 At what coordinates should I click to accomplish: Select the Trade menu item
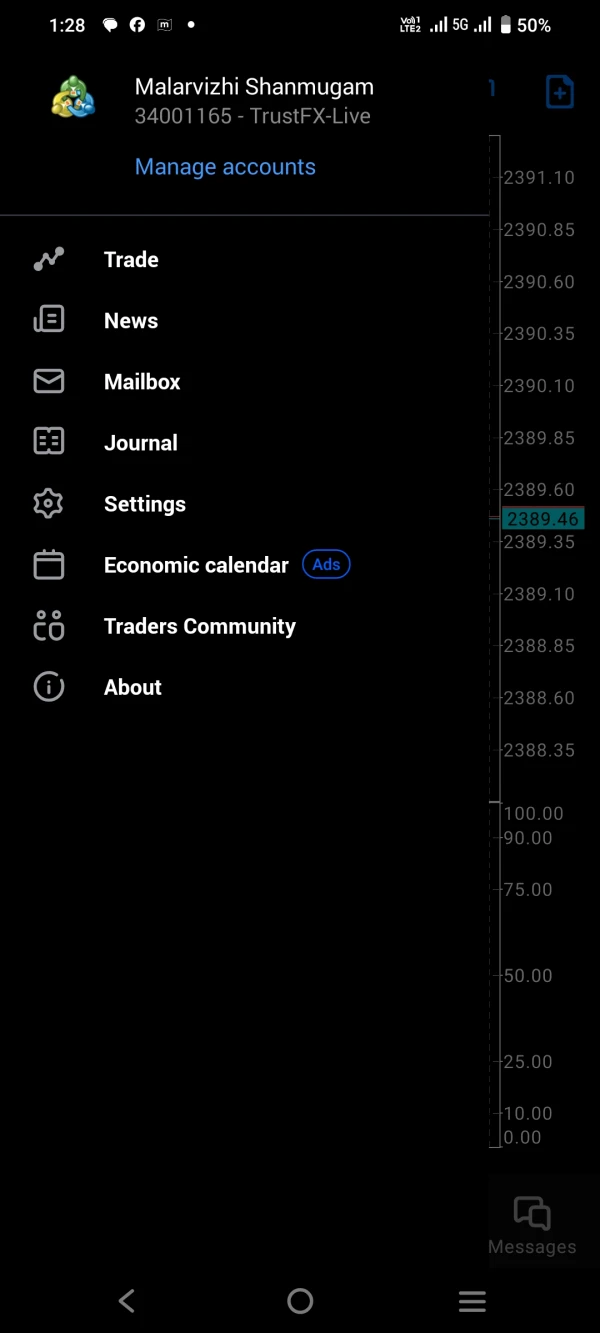tap(131, 260)
